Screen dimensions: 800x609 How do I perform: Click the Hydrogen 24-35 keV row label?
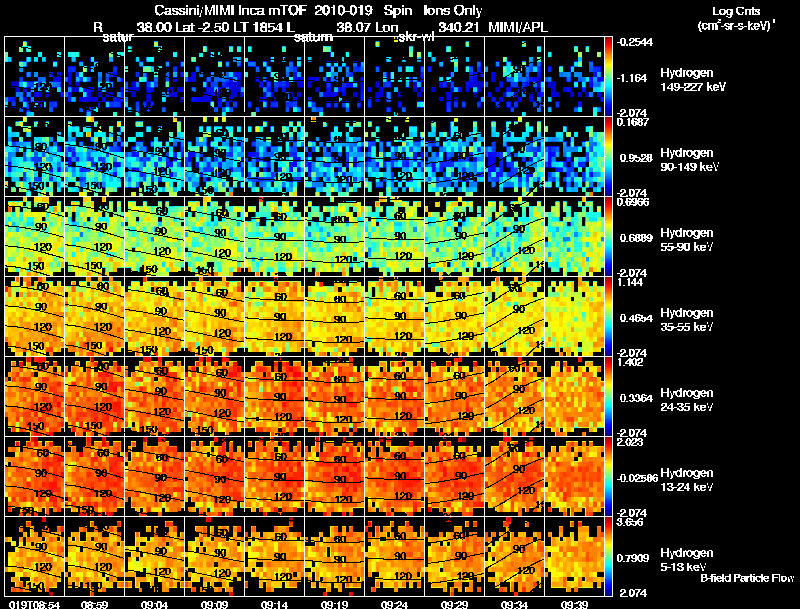pyautogui.click(x=687, y=400)
